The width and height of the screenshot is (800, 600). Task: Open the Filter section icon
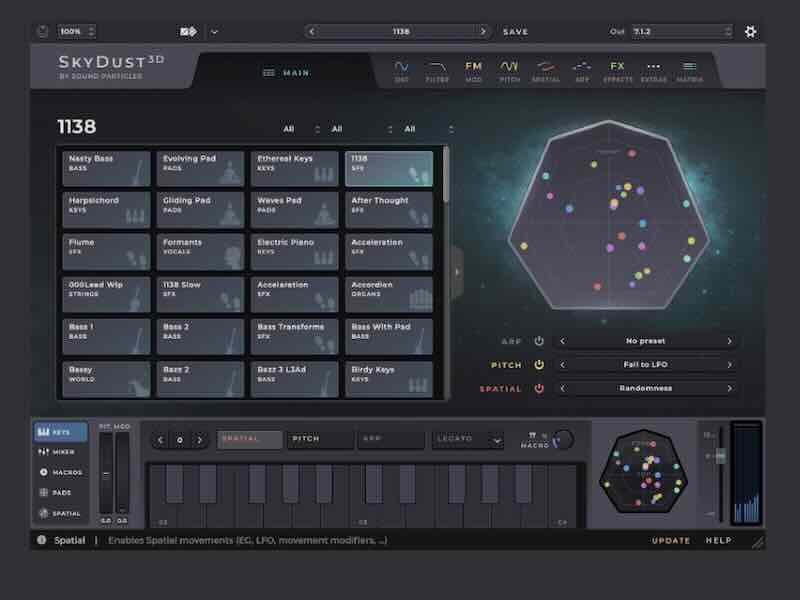437,70
